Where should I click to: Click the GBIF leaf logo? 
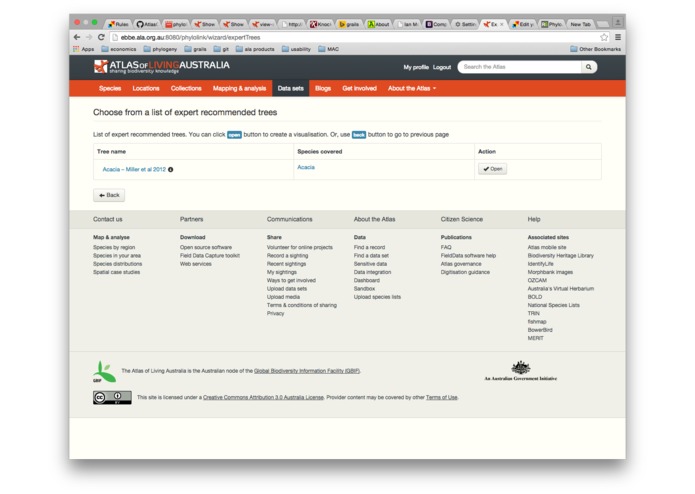pyautogui.click(x=104, y=372)
